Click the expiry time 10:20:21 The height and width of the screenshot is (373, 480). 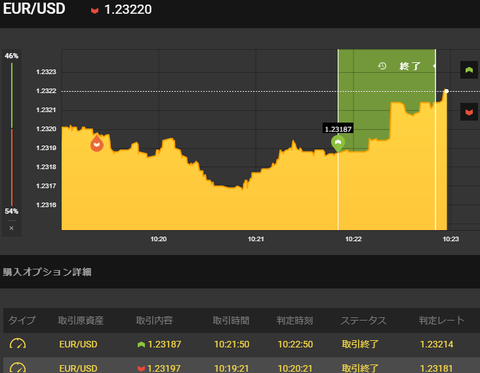(295, 368)
